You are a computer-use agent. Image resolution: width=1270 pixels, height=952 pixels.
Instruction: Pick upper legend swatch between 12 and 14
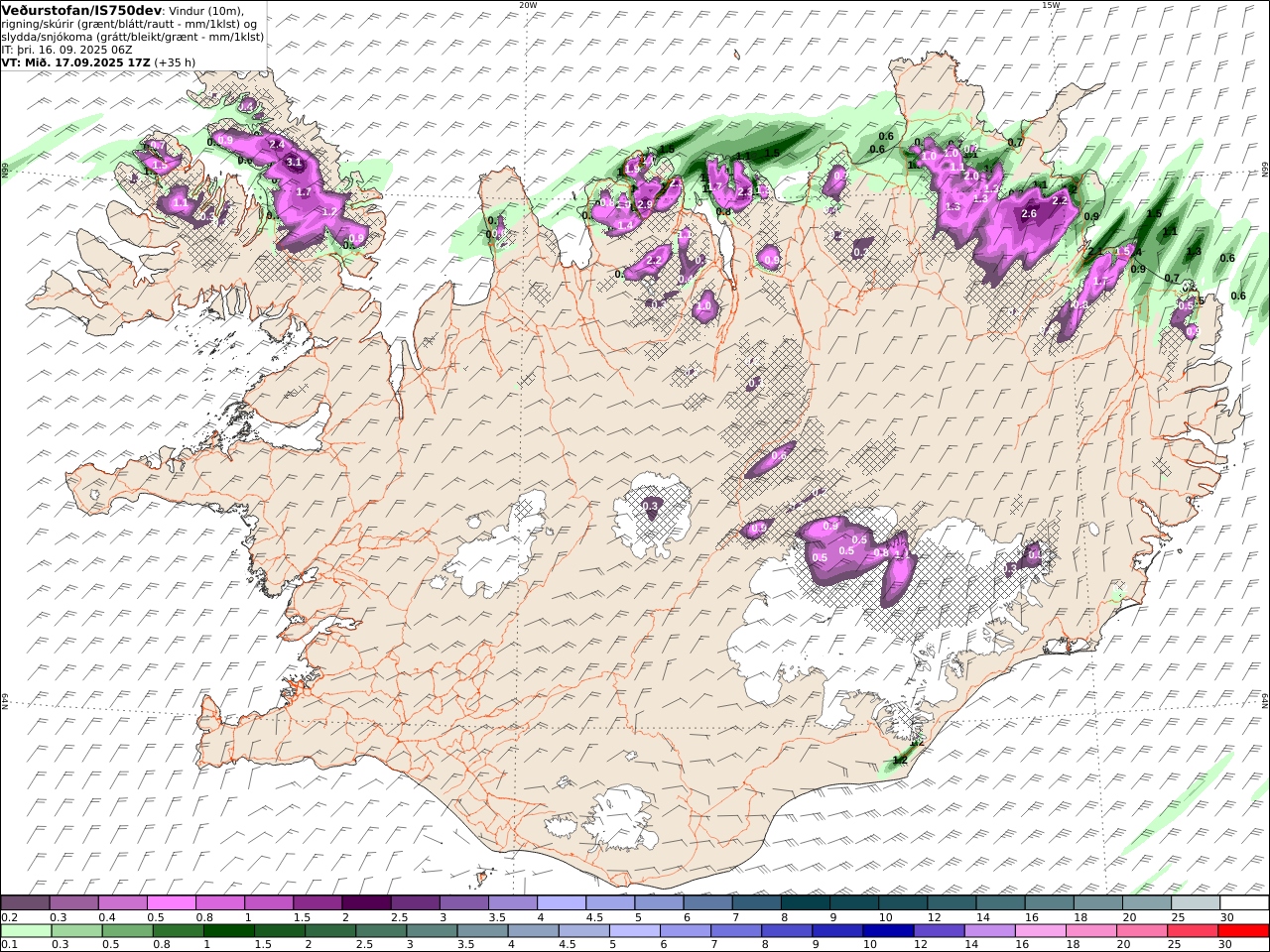point(951,903)
